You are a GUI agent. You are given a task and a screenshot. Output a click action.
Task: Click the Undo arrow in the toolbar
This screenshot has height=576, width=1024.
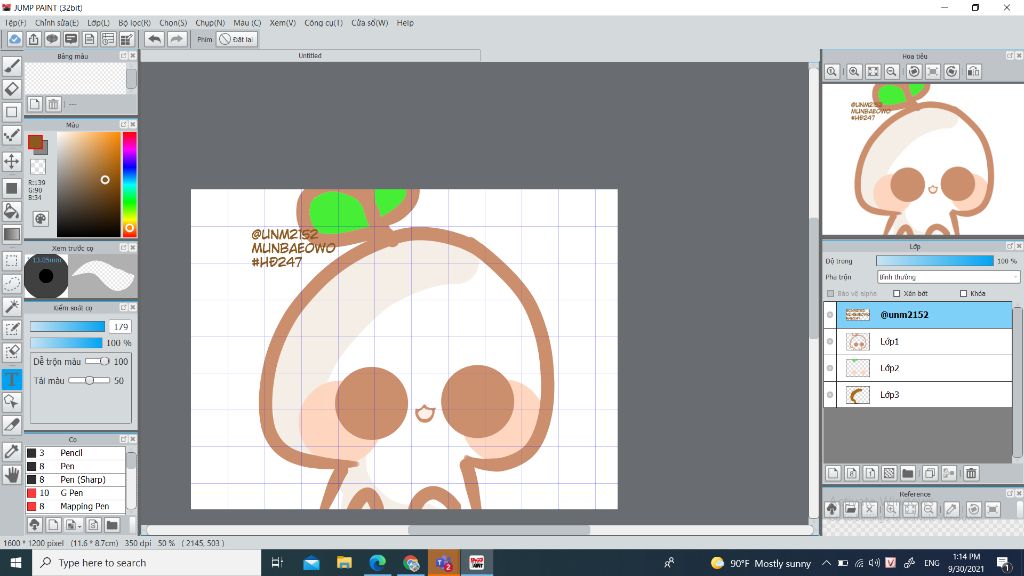coord(154,39)
